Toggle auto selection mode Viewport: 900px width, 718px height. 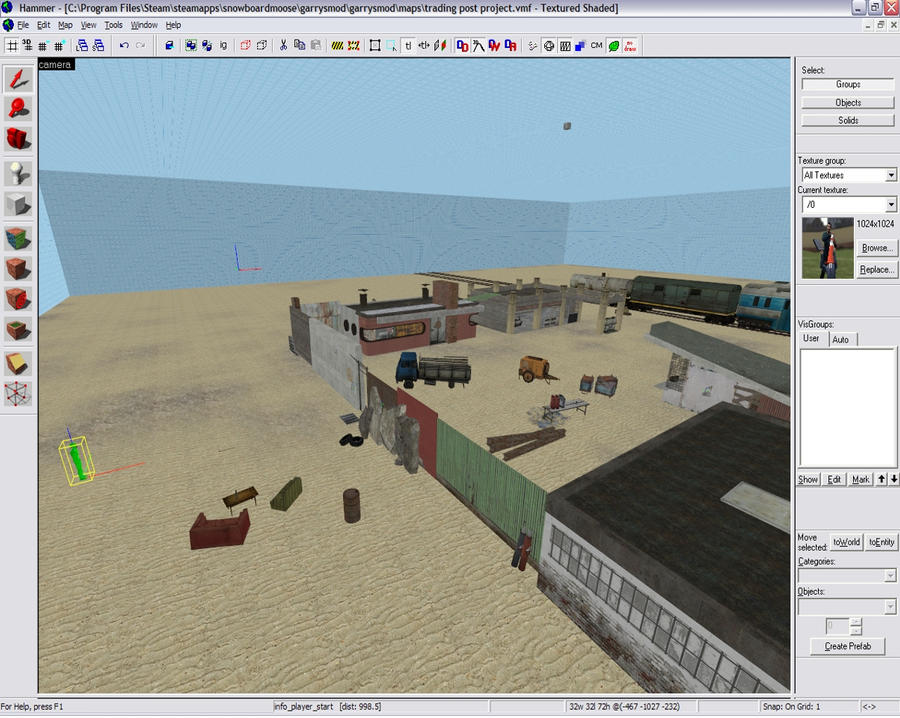pyautogui.click(x=391, y=45)
